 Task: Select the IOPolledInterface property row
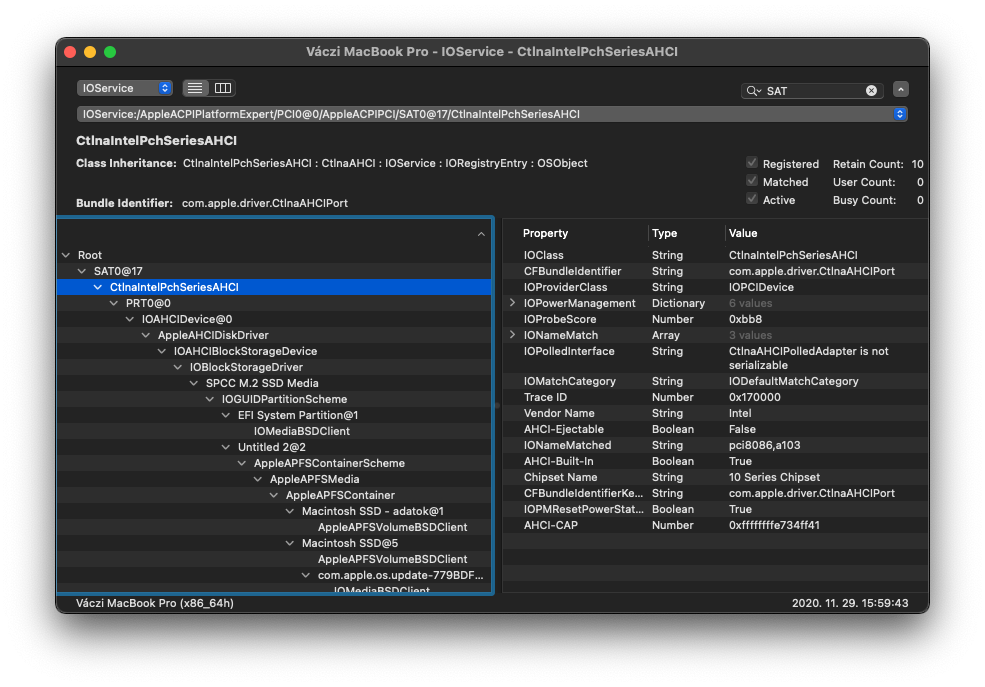pos(716,358)
